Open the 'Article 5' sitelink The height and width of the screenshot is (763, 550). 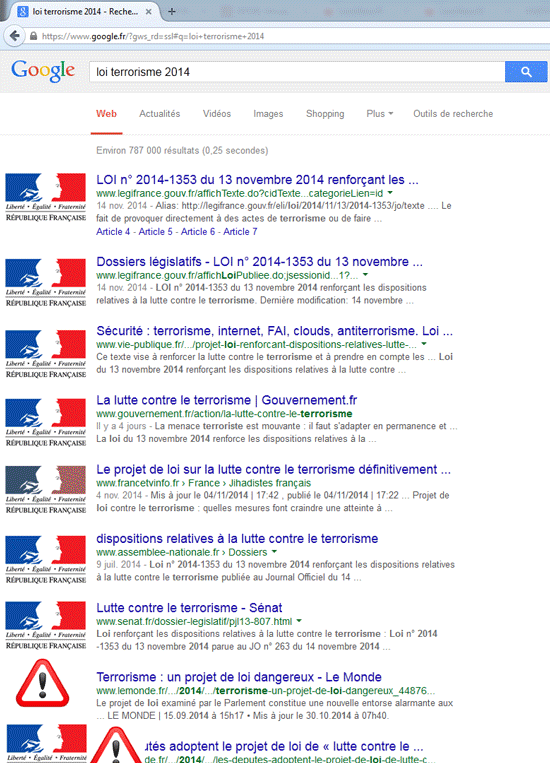click(x=155, y=232)
